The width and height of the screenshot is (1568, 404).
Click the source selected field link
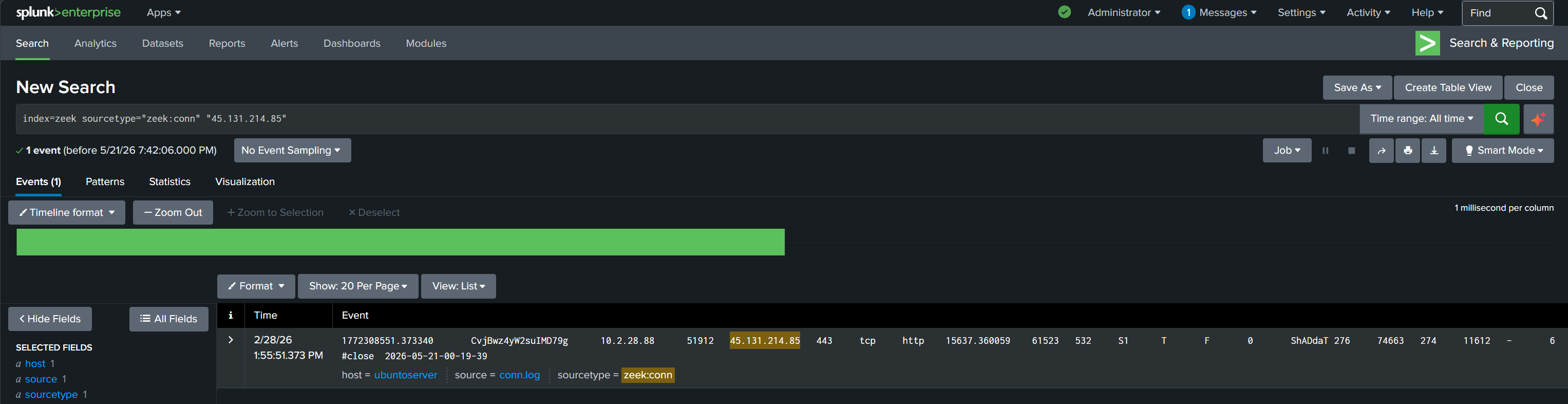(x=40, y=379)
